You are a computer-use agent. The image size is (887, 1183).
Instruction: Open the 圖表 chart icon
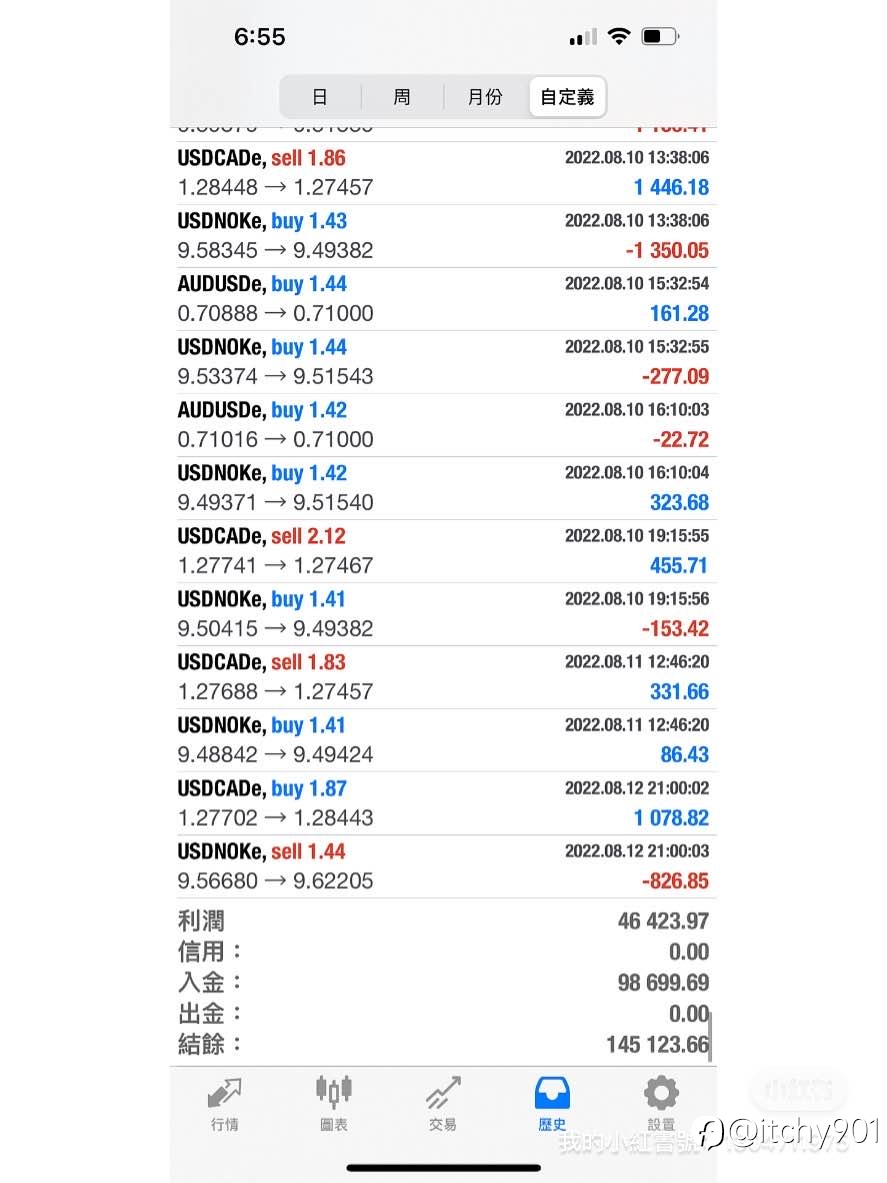[333, 1092]
